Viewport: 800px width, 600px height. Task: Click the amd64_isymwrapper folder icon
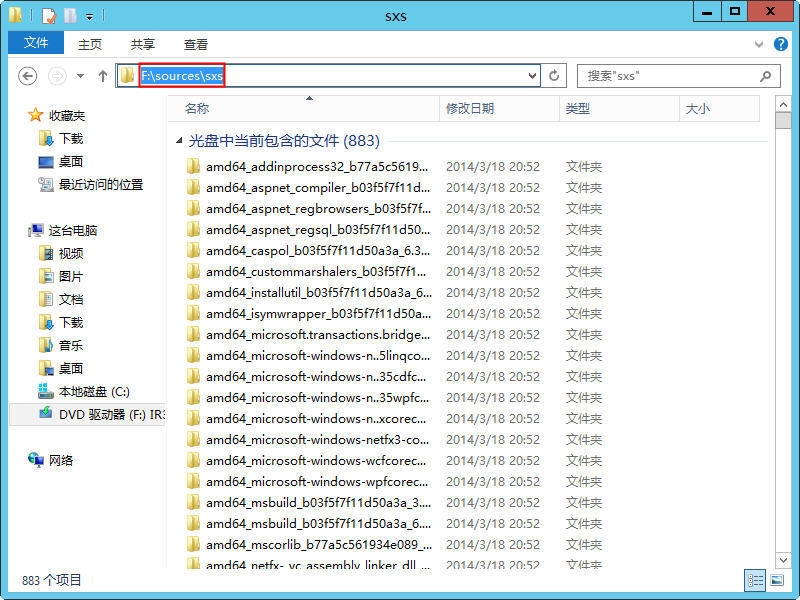(x=193, y=313)
